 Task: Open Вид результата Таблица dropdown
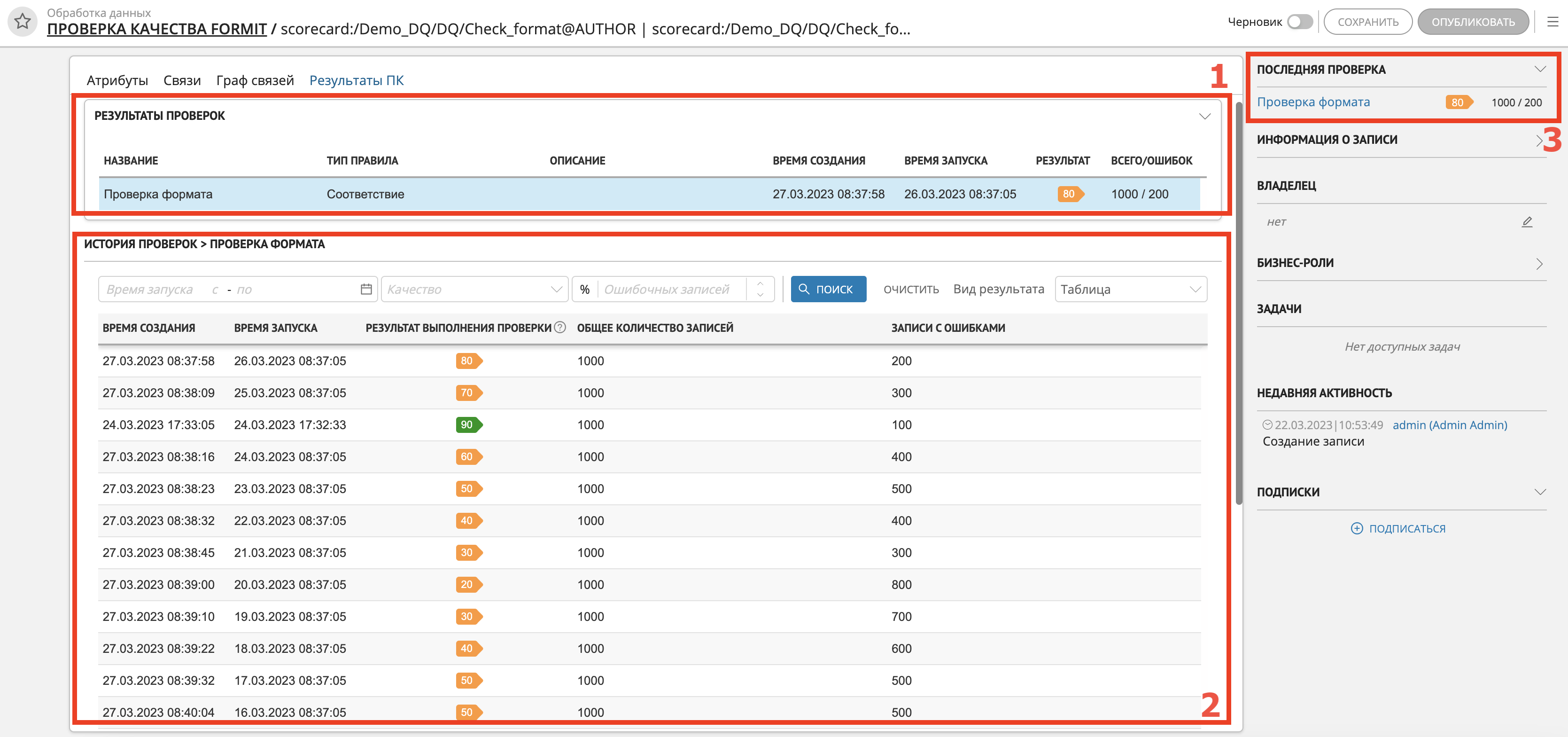point(1130,290)
